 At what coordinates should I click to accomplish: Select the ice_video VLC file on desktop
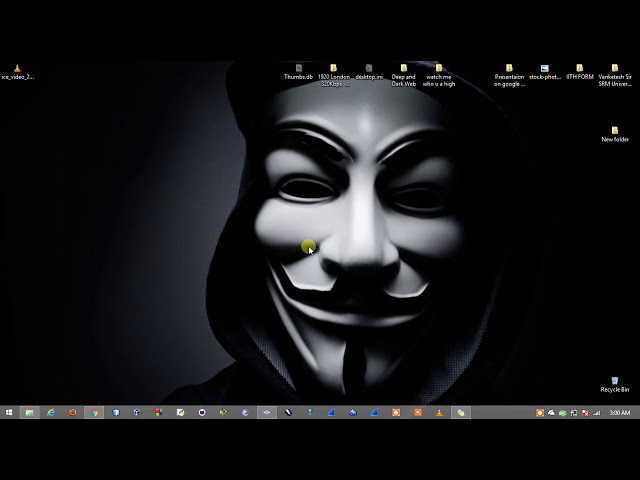coord(17,72)
